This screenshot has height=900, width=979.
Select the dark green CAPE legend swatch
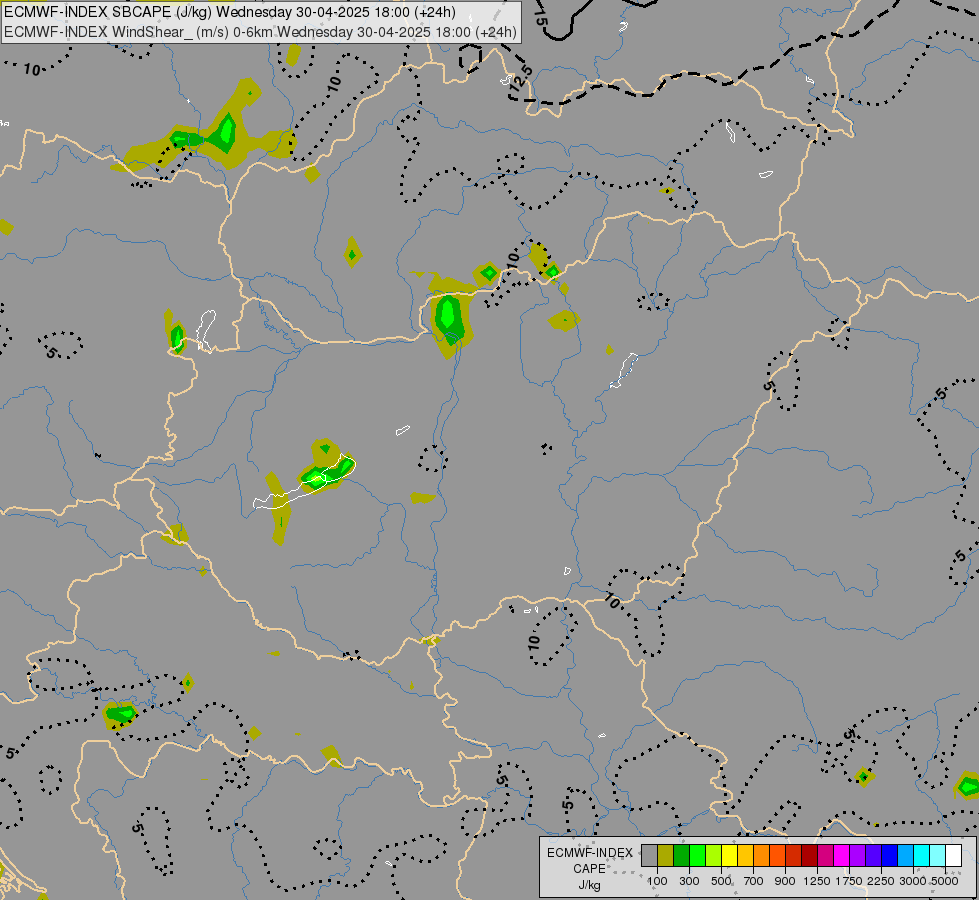681,856
